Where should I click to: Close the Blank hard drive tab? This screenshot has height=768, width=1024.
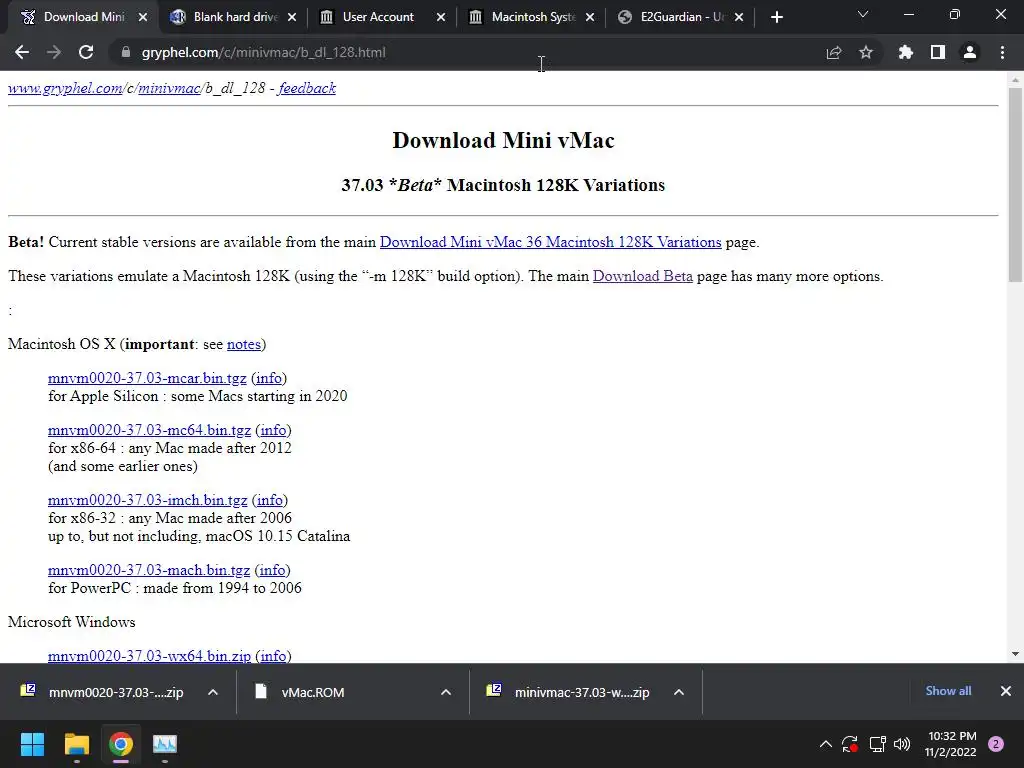coord(292,17)
